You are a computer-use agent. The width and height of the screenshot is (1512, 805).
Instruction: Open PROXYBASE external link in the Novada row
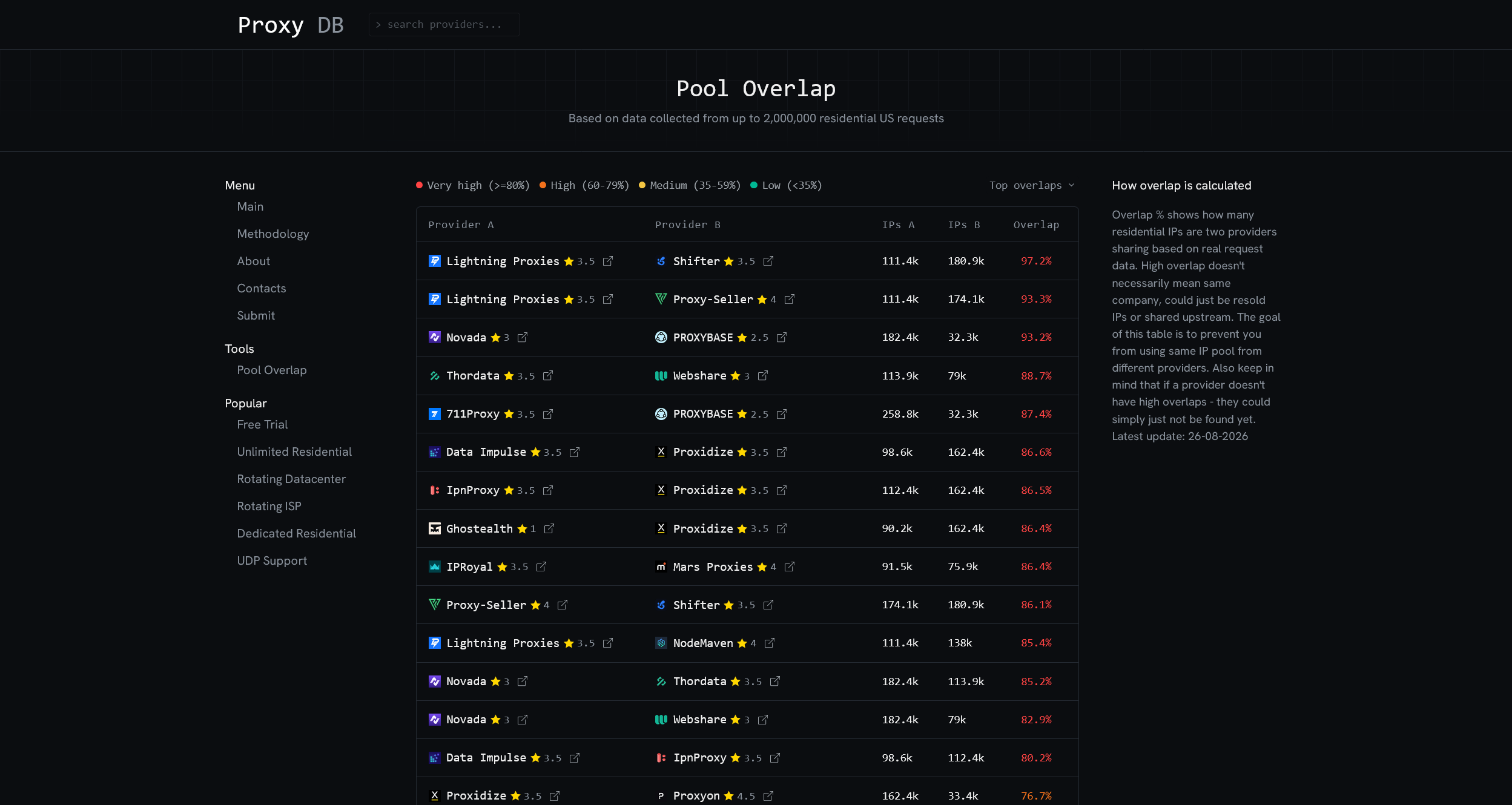coord(781,337)
